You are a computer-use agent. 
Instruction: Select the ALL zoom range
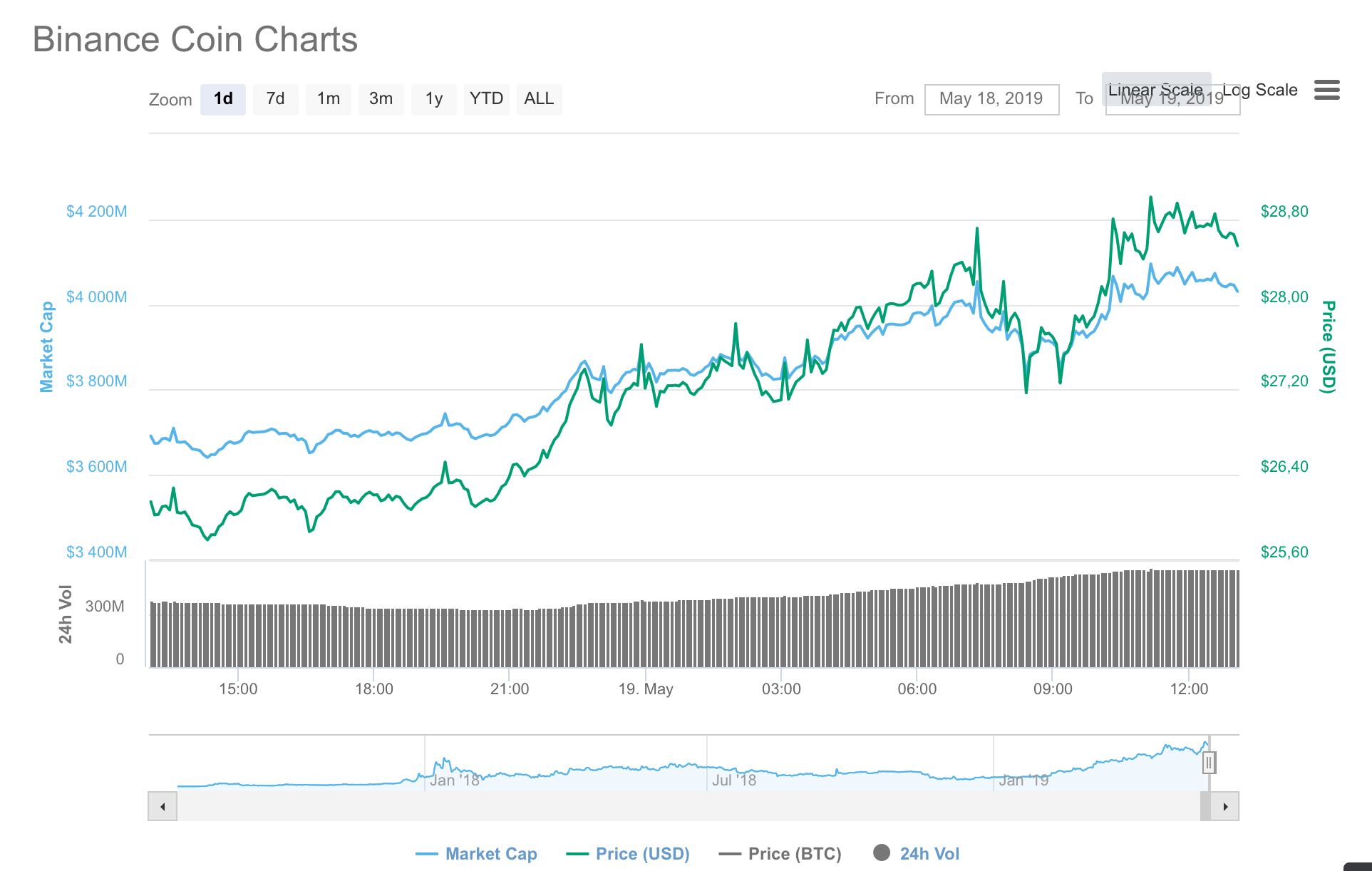pos(540,99)
